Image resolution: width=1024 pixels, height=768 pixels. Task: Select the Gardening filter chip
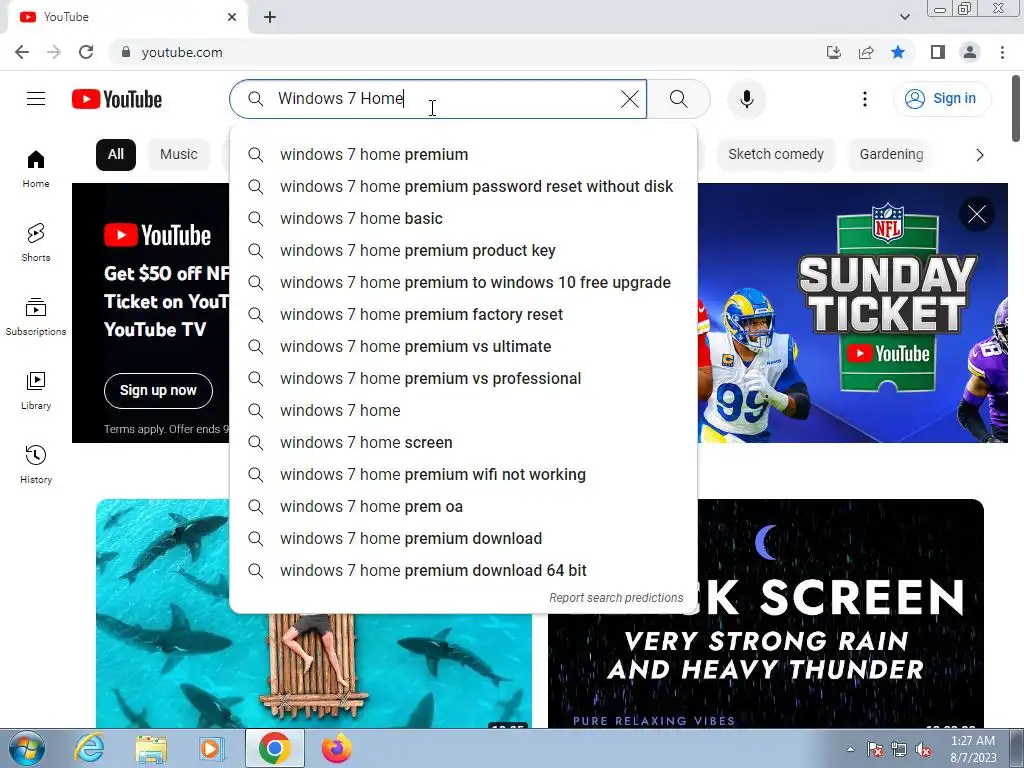coord(891,155)
